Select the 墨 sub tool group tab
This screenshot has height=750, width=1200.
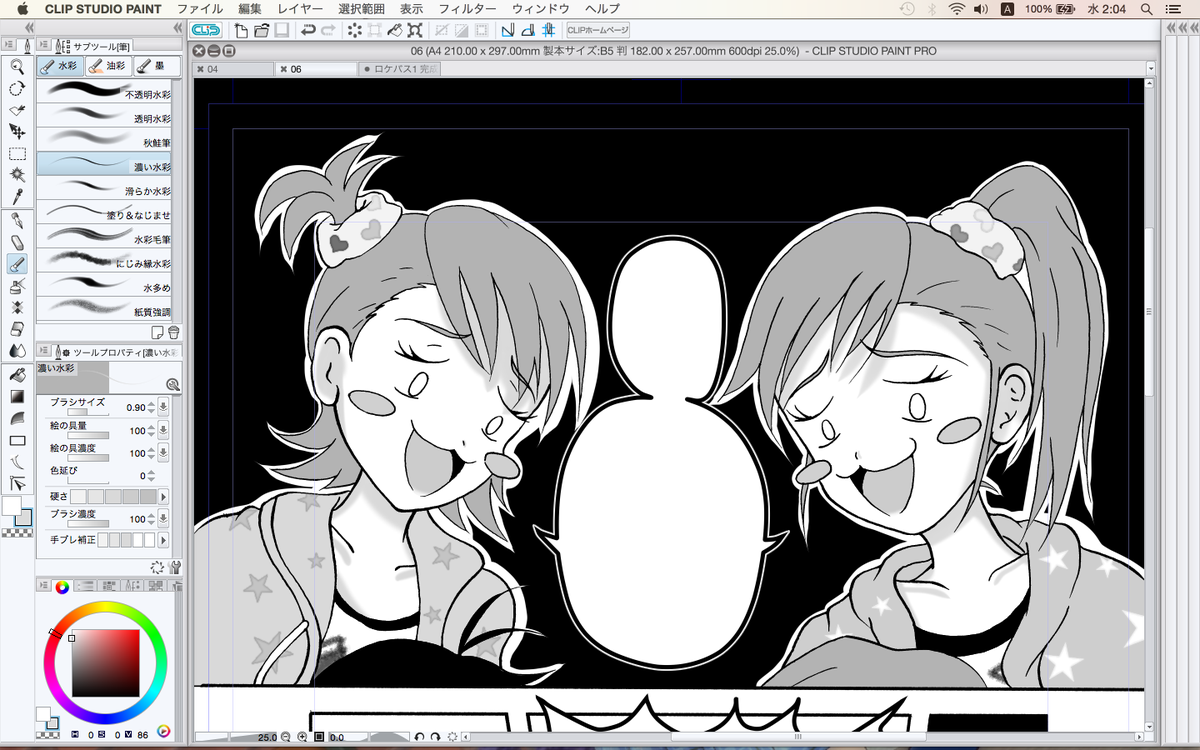click(x=155, y=66)
